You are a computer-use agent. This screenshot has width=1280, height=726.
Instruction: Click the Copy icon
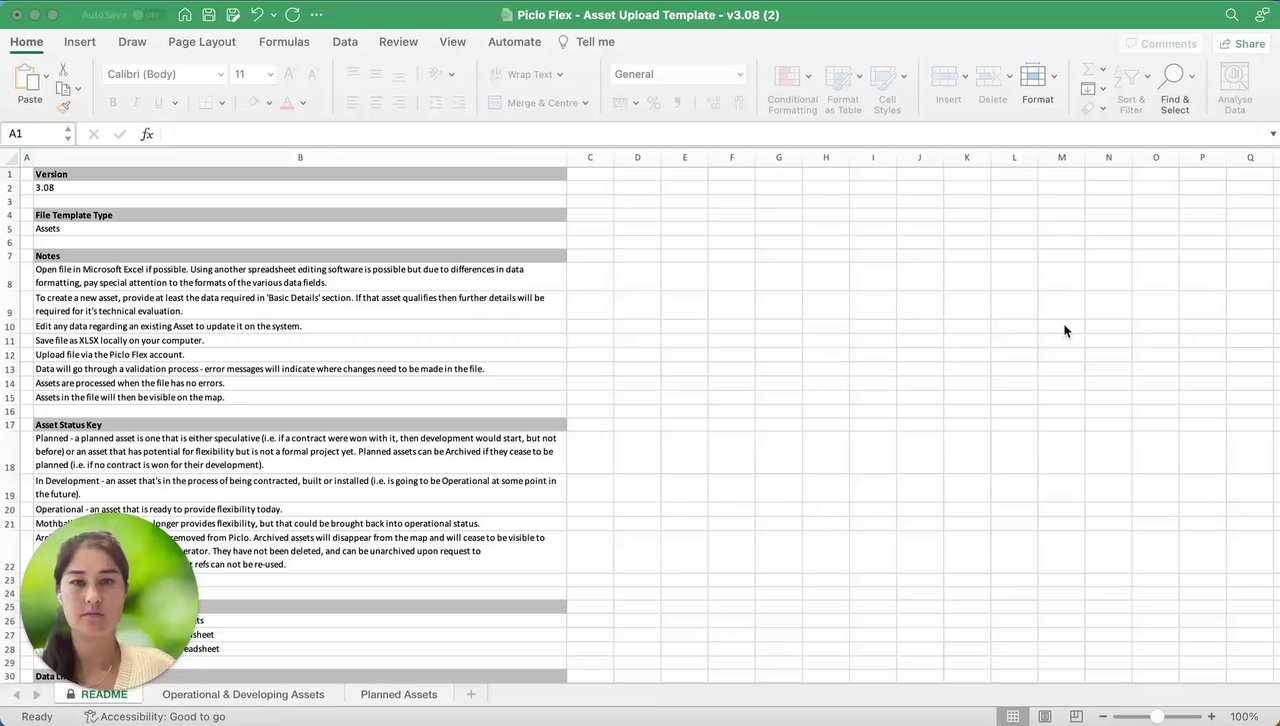pyautogui.click(x=63, y=88)
